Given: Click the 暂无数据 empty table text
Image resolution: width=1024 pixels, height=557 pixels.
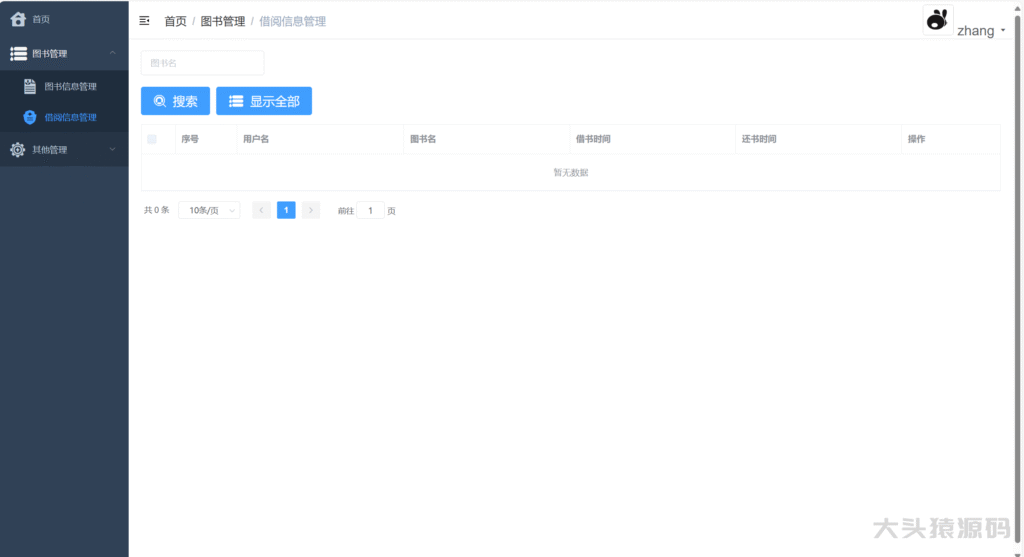Looking at the screenshot, I should [x=571, y=172].
